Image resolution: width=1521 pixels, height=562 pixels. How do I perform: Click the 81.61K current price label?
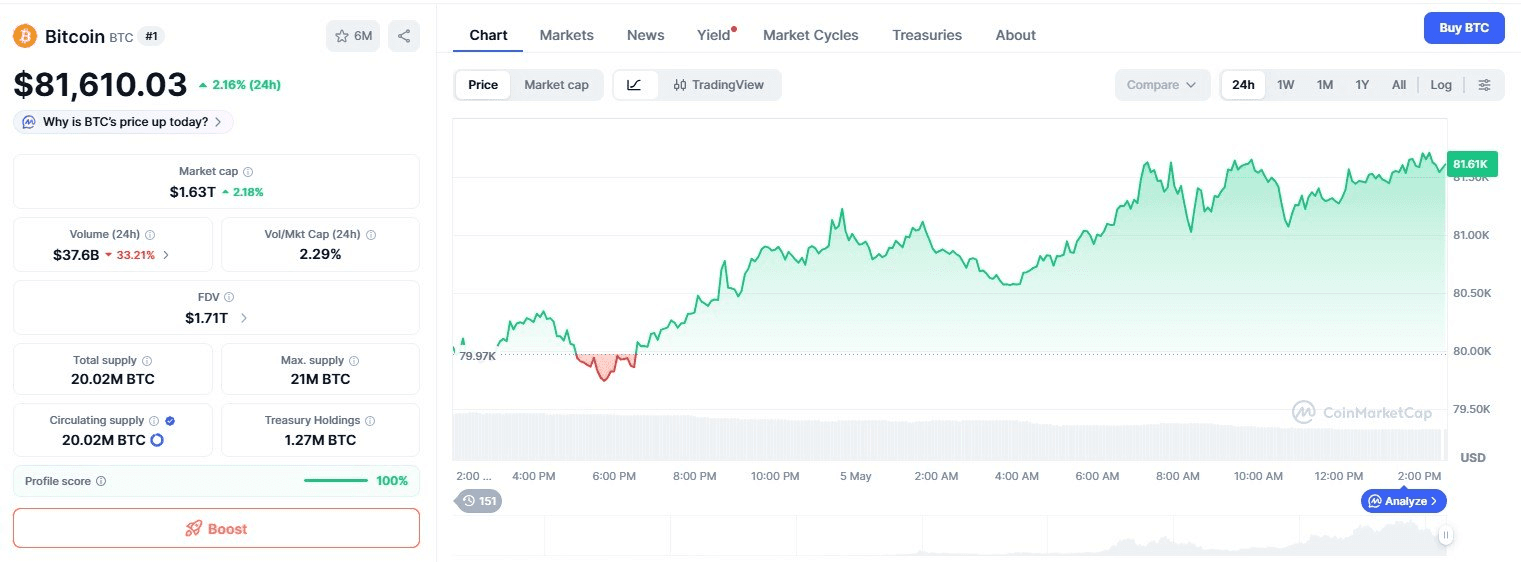[1472, 164]
